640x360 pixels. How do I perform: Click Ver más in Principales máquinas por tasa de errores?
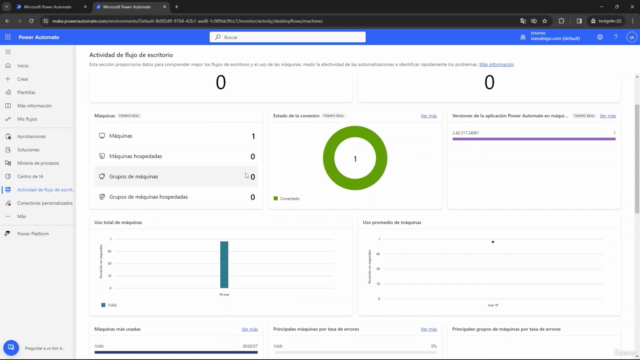pyautogui.click(x=429, y=329)
